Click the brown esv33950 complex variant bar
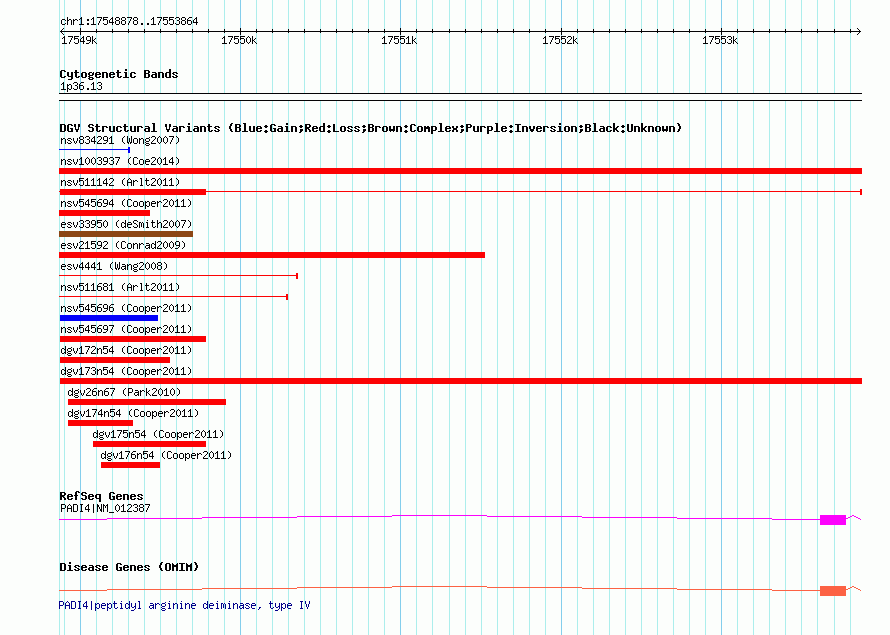 click(126, 234)
